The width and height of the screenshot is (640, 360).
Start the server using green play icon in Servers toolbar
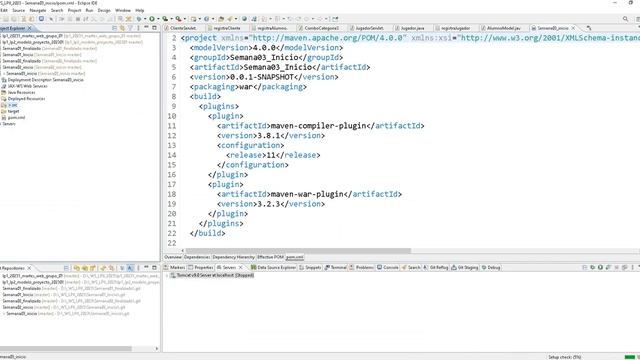pos(600,267)
